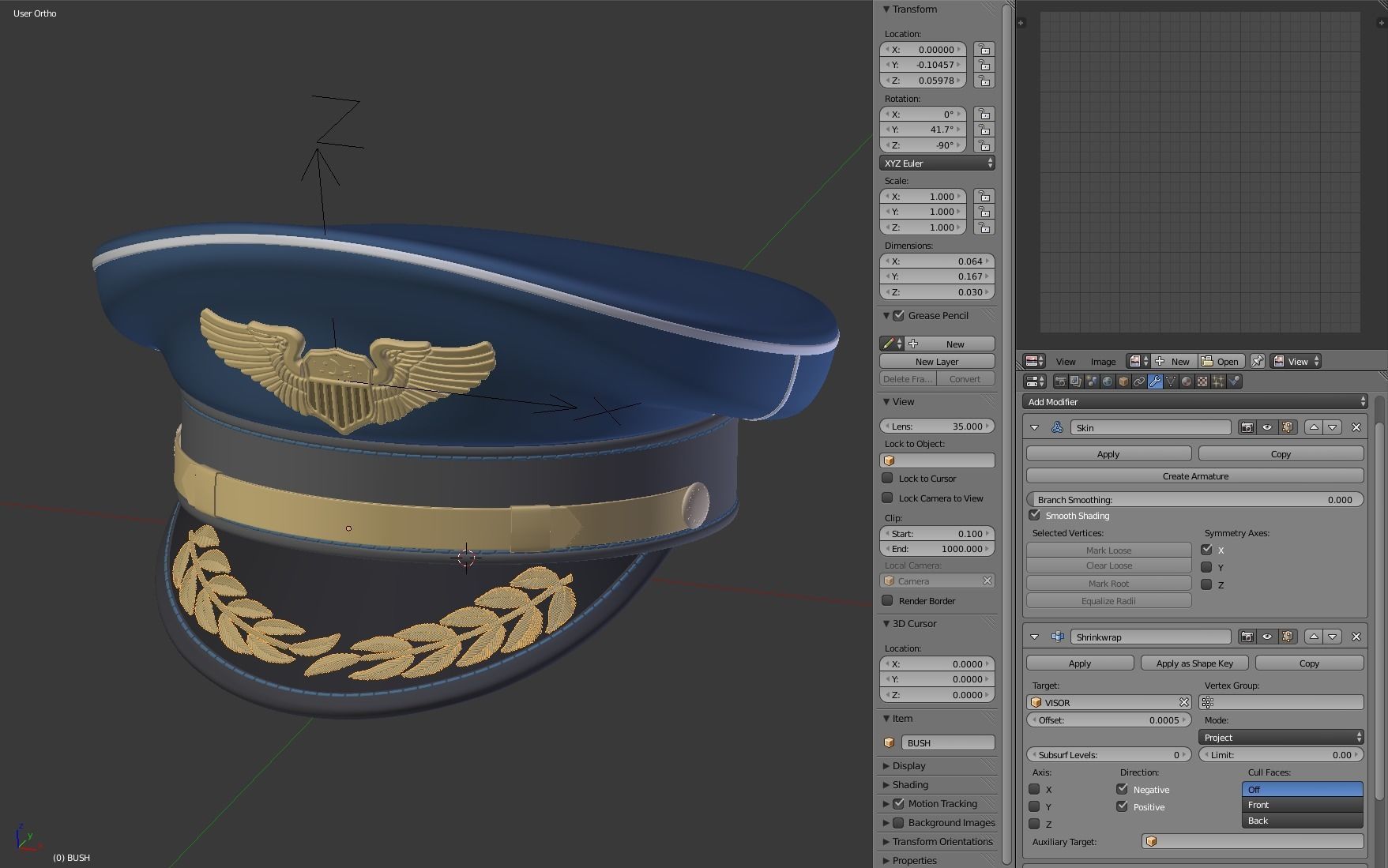Image resolution: width=1388 pixels, height=868 pixels.
Task: Click New Layer in Grease Pencil
Action: point(937,361)
